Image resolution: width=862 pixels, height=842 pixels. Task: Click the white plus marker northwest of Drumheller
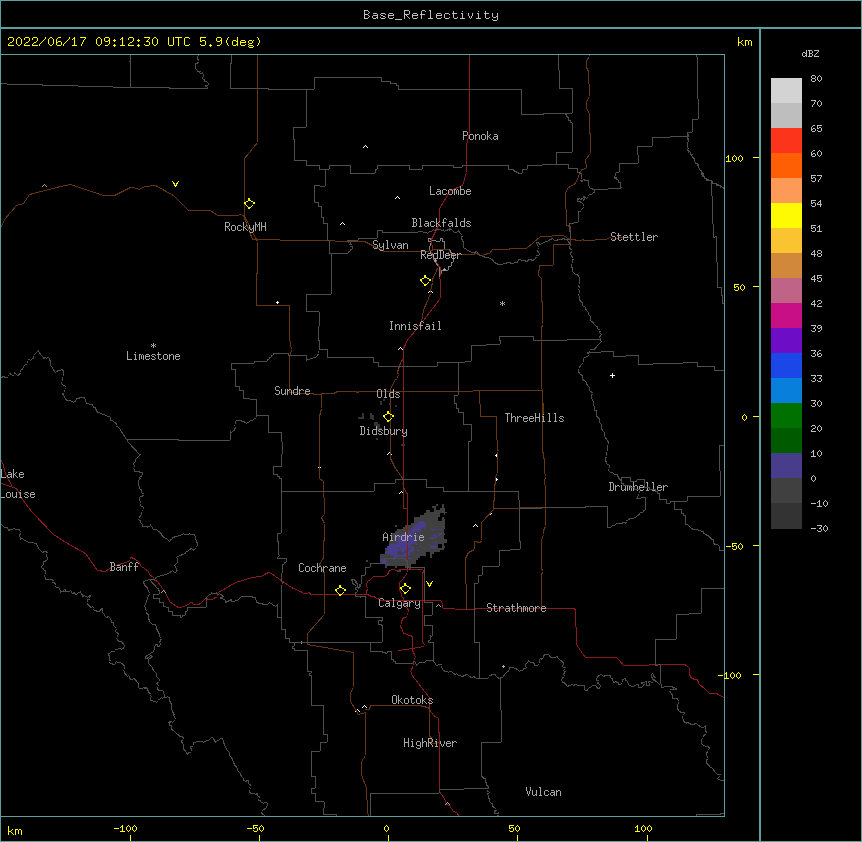(x=612, y=375)
